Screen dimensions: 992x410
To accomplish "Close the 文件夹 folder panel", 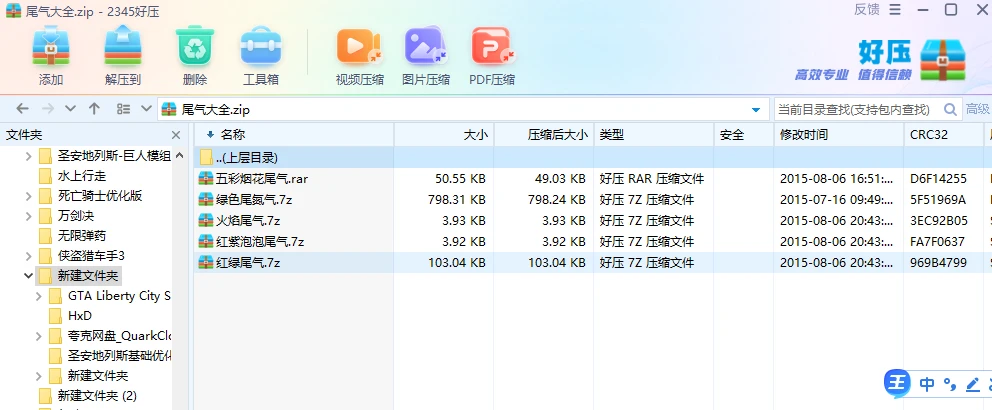I will pos(176,135).
